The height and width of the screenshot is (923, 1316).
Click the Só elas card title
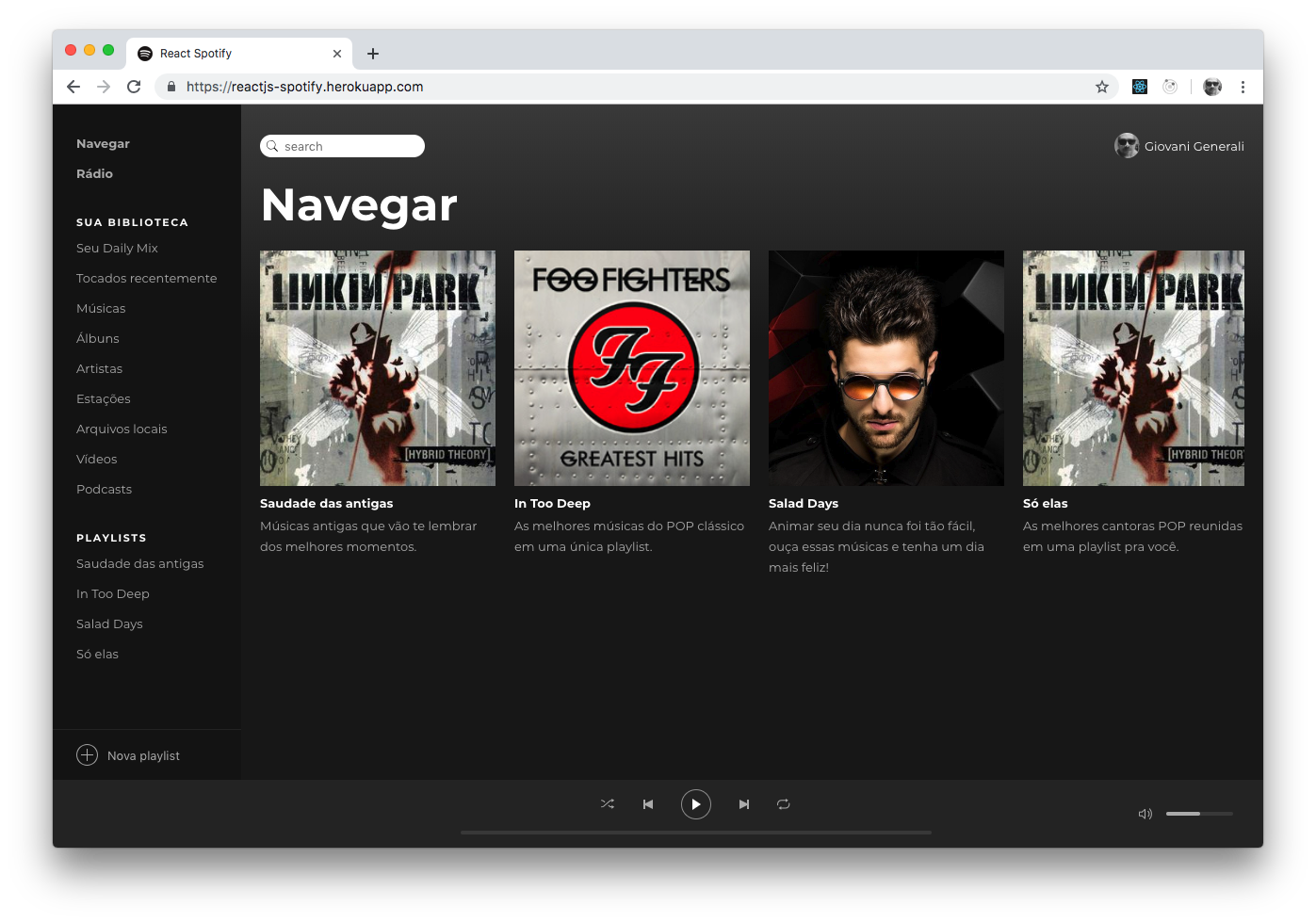(x=1046, y=504)
